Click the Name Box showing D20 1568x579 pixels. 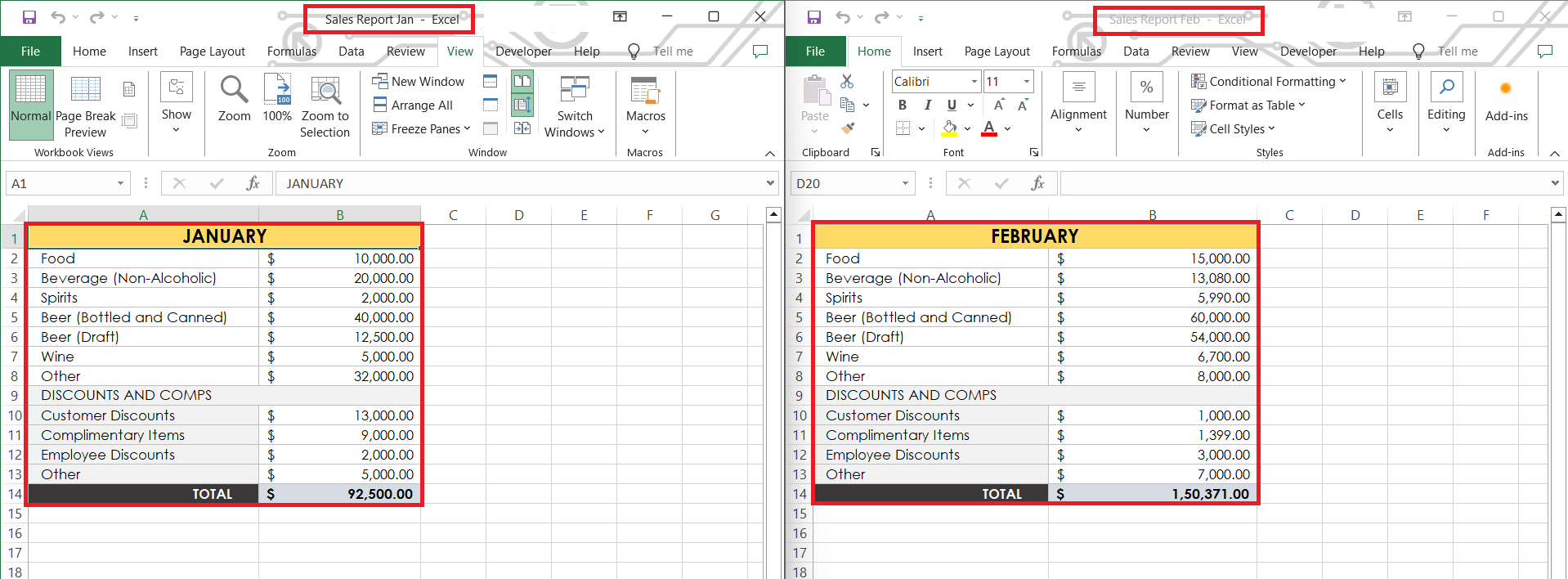coord(852,183)
